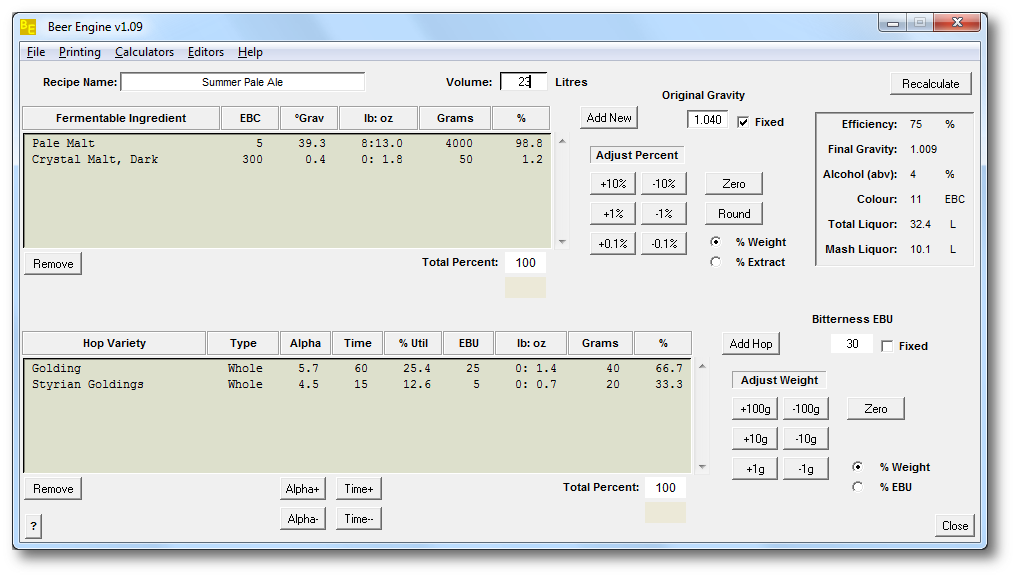Toggle the Original Gravity Fixed checkbox

[x=743, y=122]
